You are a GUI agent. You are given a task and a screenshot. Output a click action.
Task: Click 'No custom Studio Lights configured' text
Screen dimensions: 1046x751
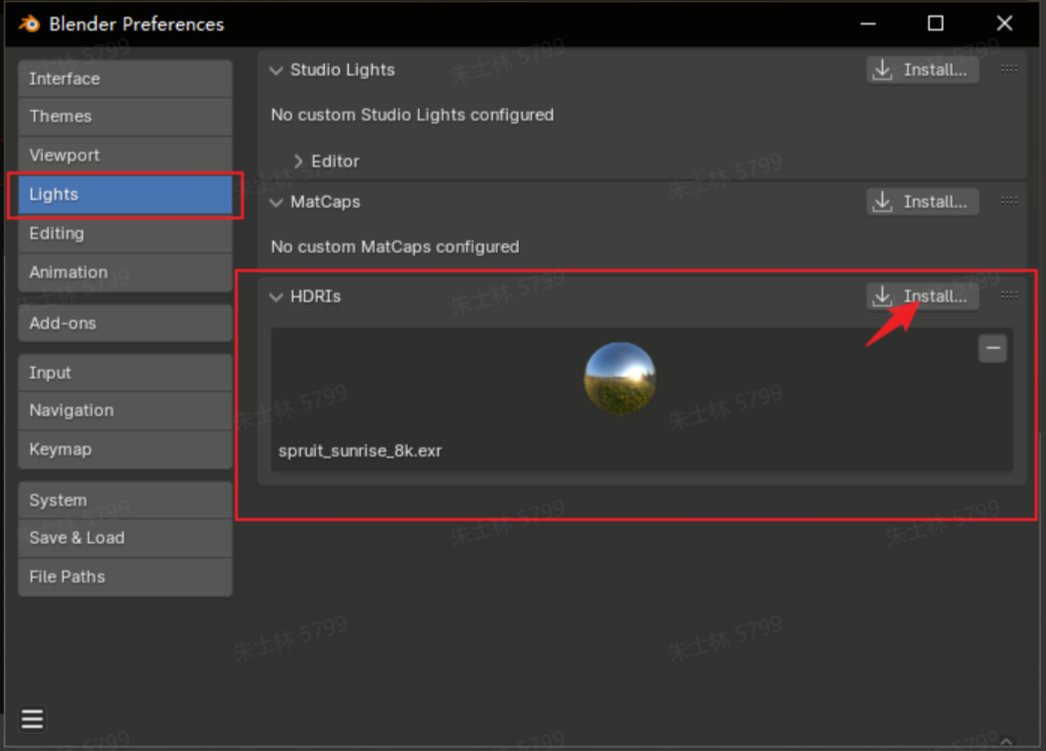tap(412, 115)
